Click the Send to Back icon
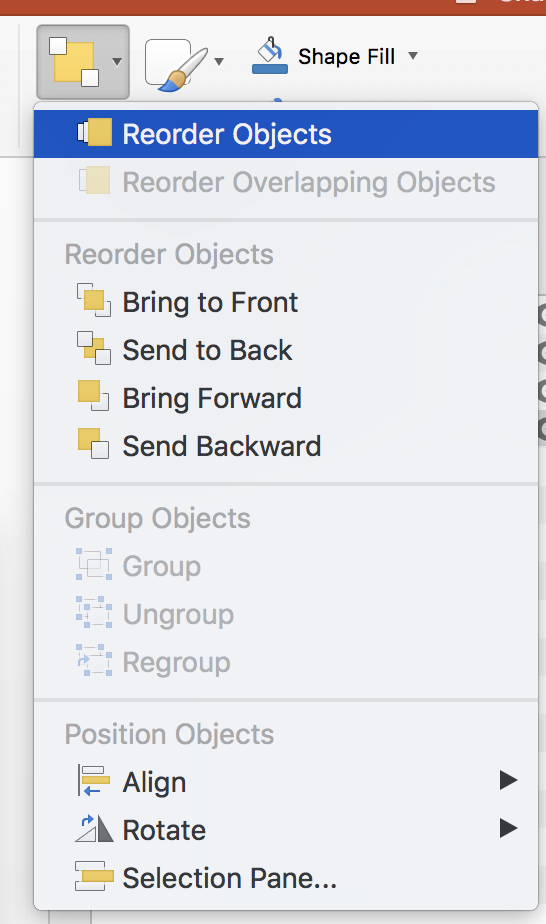 pos(94,348)
